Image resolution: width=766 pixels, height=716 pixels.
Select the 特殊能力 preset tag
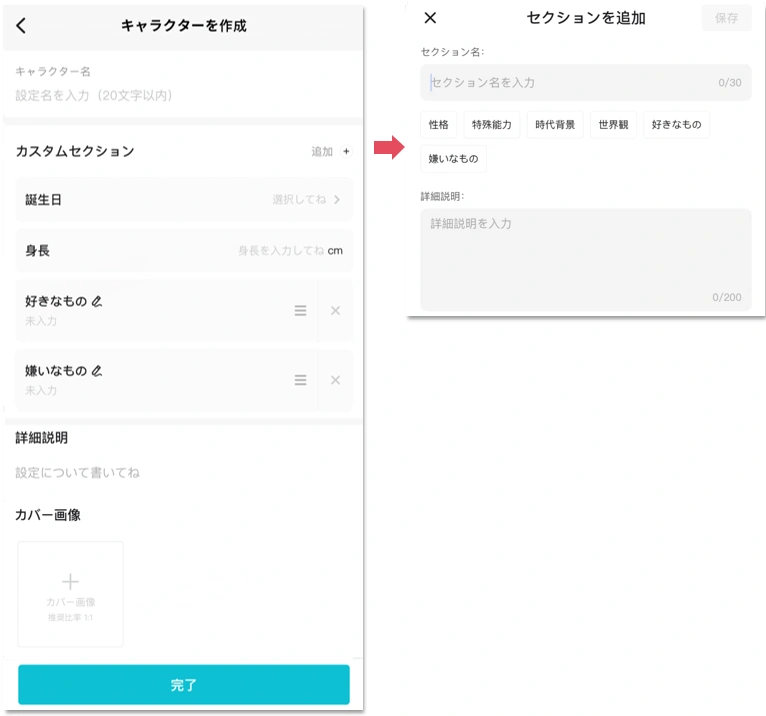[x=491, y=125]
